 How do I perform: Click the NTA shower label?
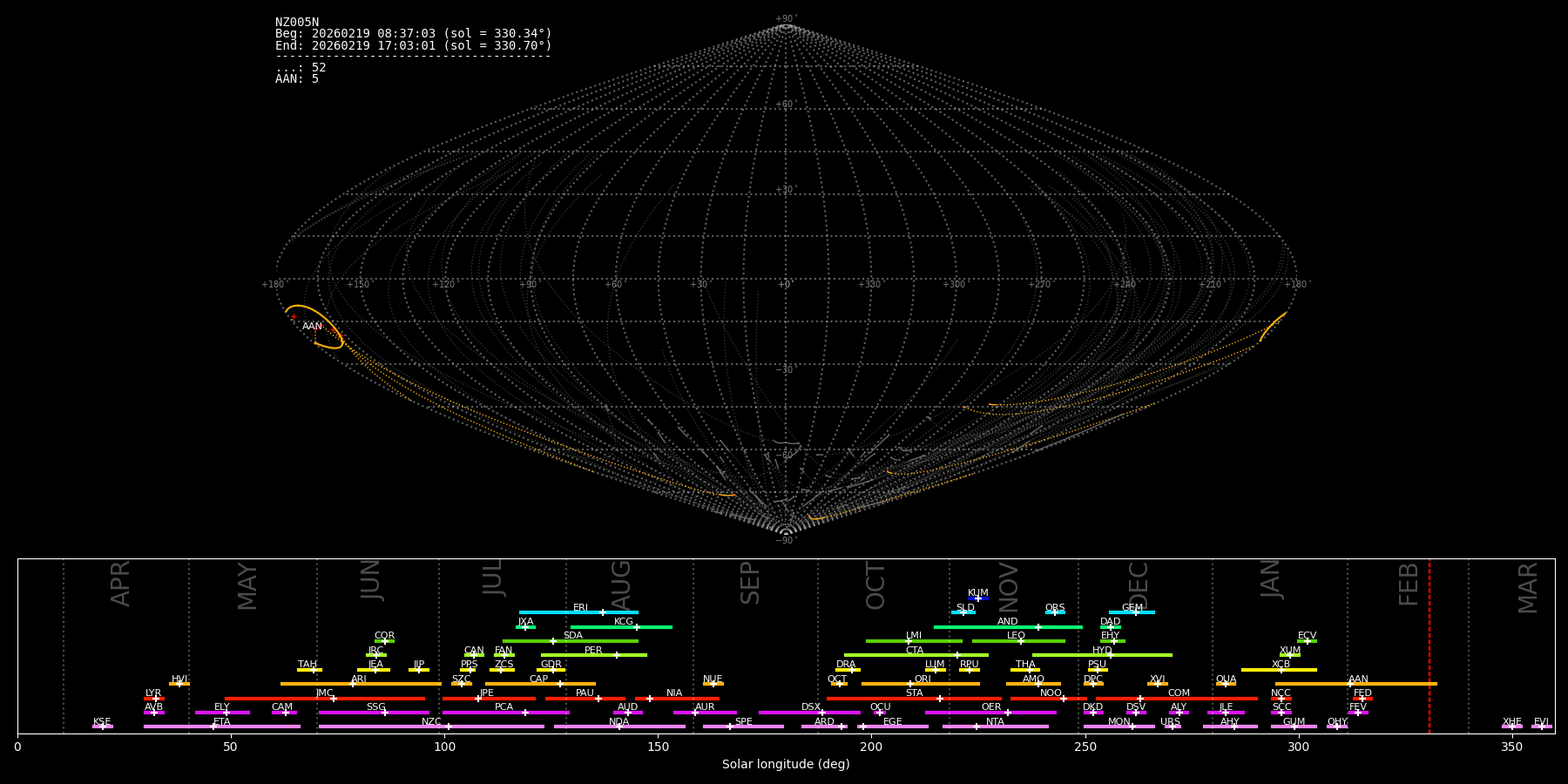995,722
